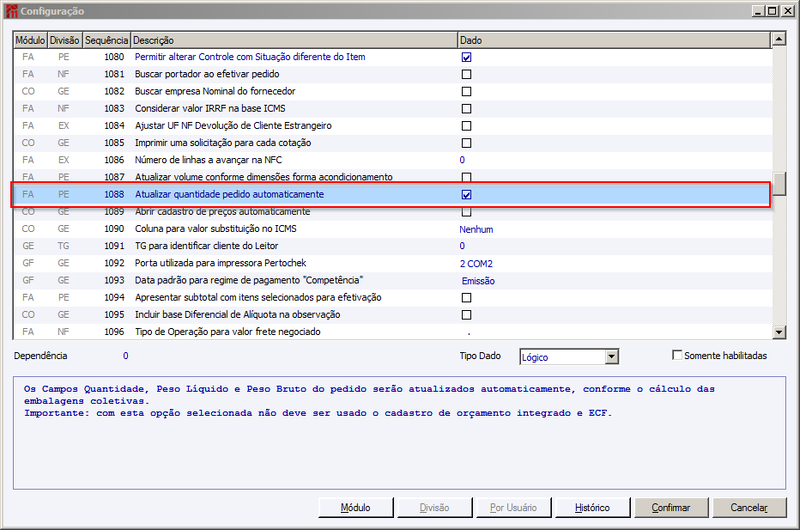Enable 'Incluir base Diferencial de Alíquota' checkbox
This screenshot has width=800, height=530.
466,315
